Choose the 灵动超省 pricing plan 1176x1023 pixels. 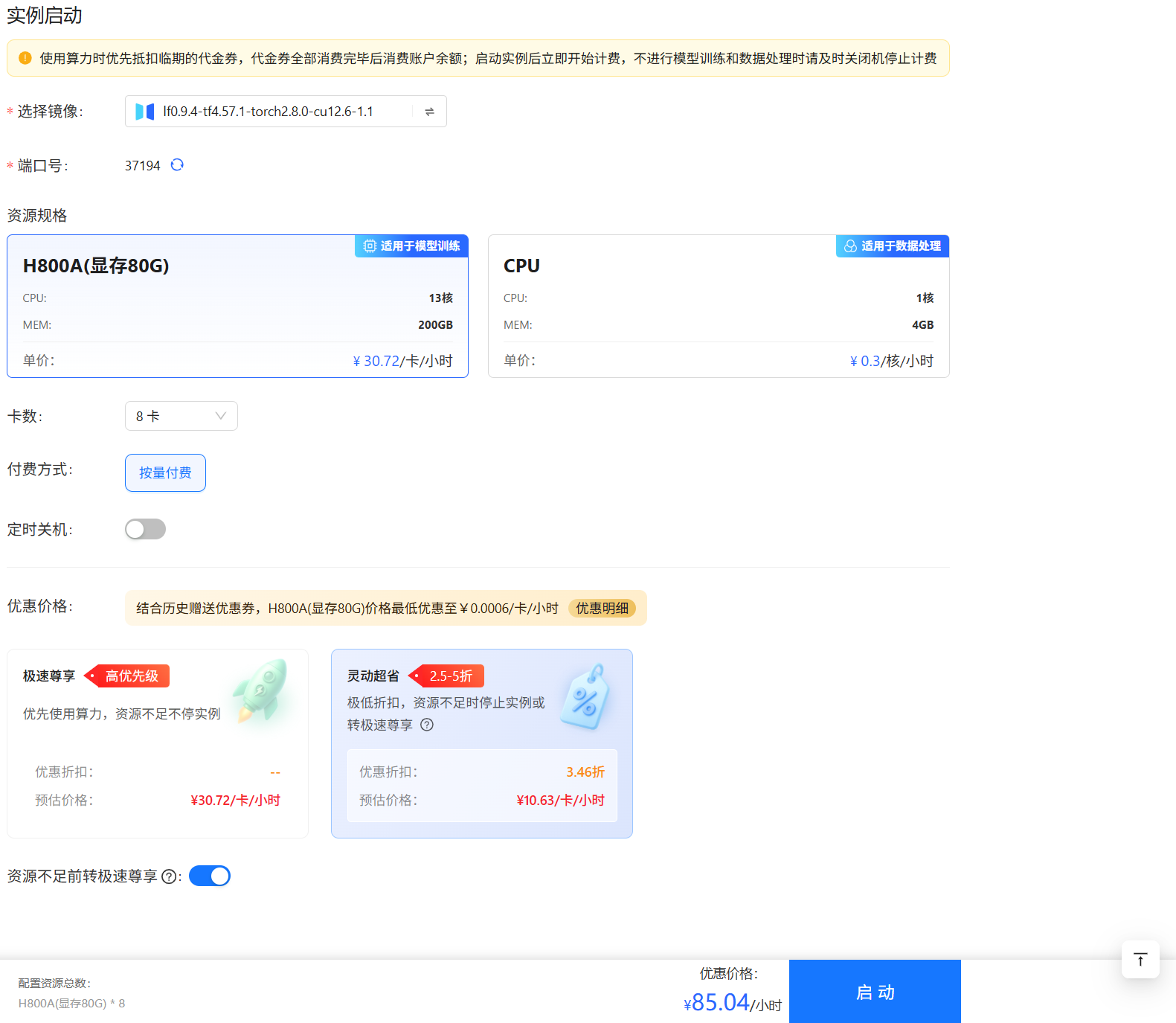click(x=481, y=743)
